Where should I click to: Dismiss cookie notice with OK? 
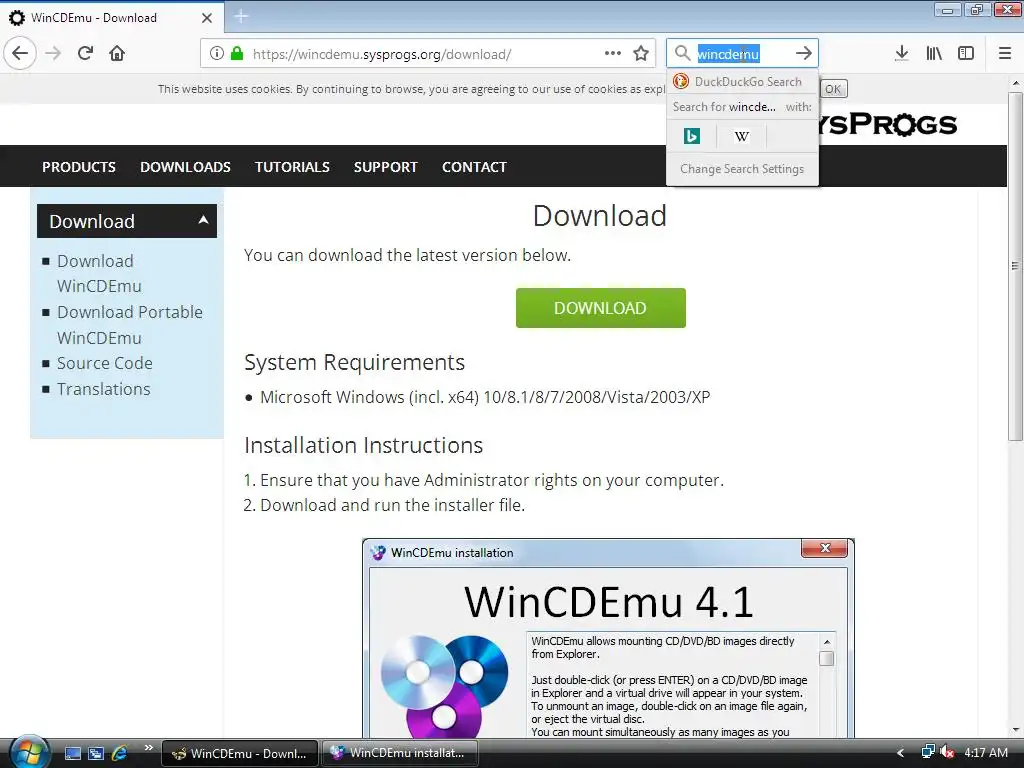click(x=833, y=89)
